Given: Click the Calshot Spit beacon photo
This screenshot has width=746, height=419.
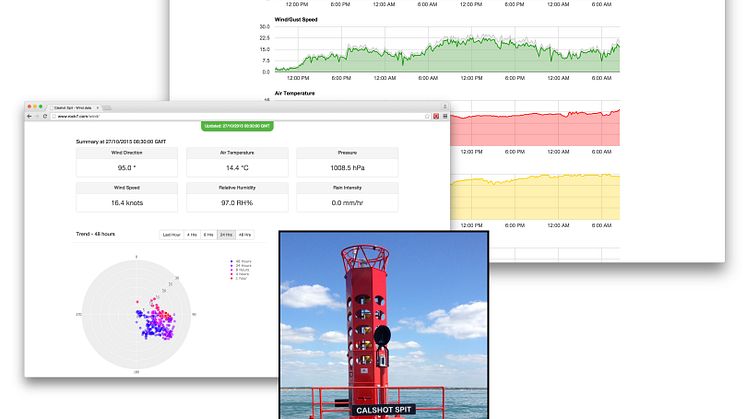Looking at the screenshot, I should tap(383, 325).
